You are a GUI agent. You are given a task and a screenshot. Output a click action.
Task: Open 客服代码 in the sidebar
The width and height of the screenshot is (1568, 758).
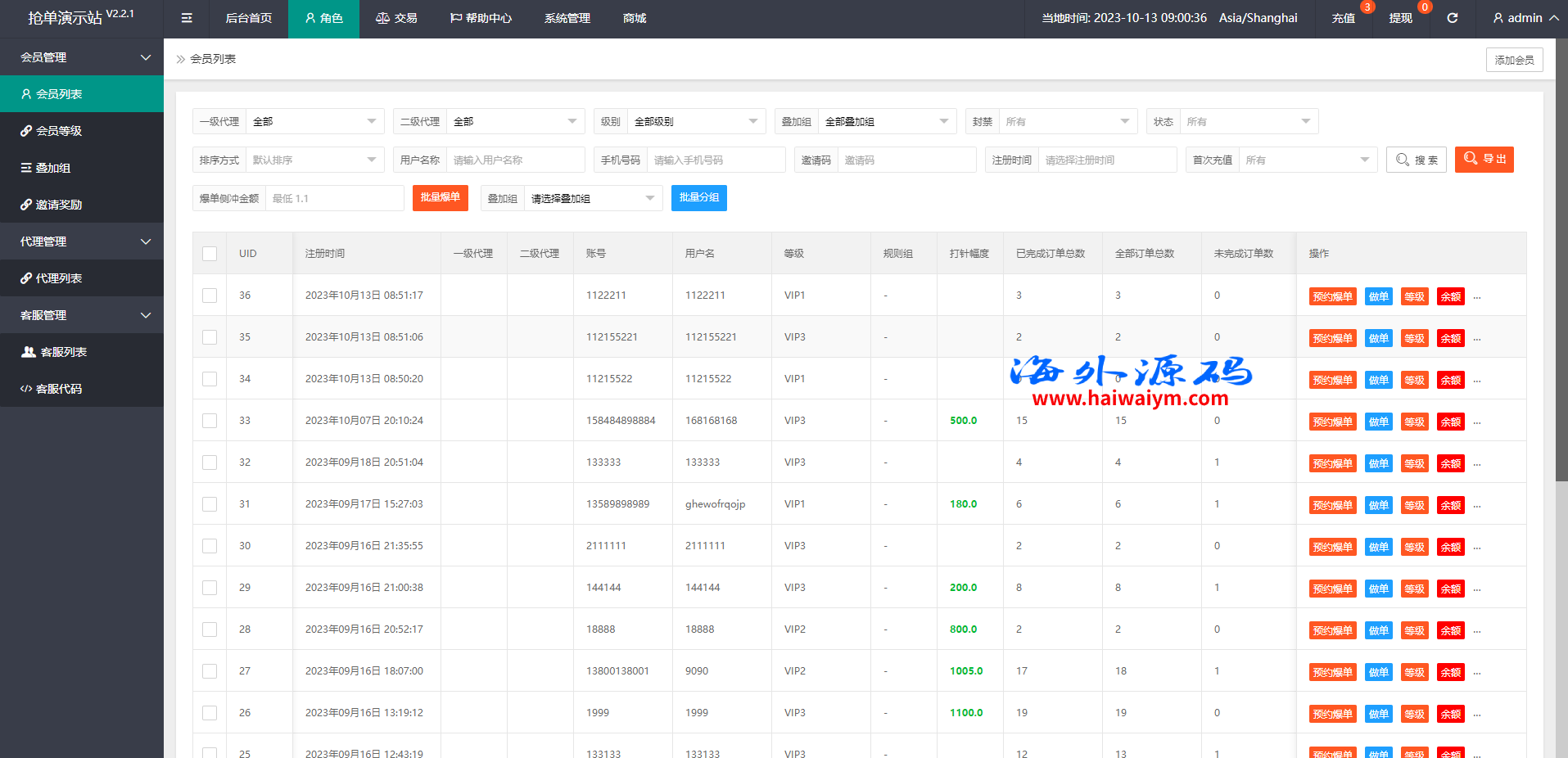click(x=59, y=389)
